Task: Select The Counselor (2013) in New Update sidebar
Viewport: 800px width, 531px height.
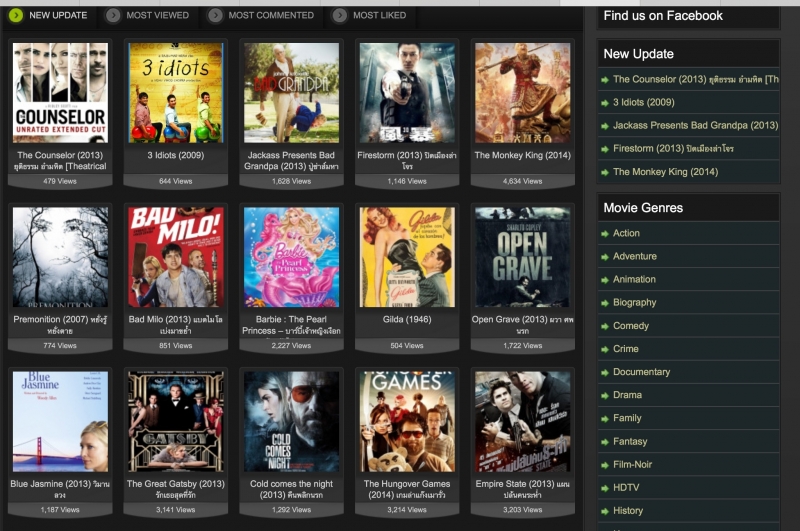Action: point(689,79)
